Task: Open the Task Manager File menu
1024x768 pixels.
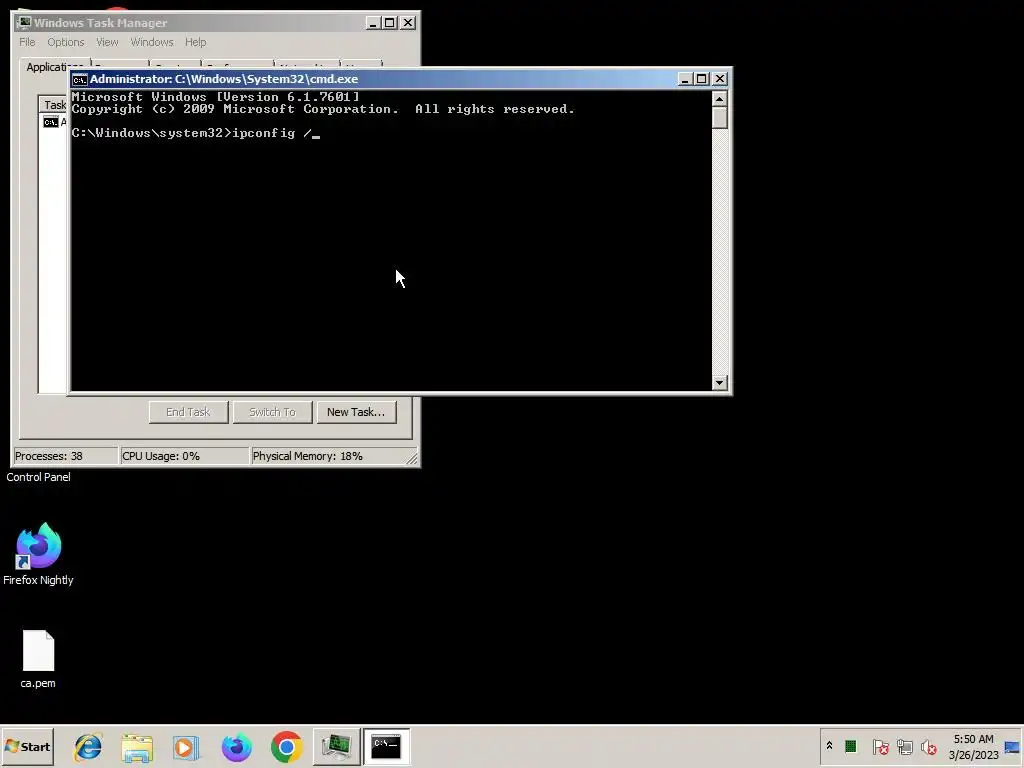Action: [x=27, y=42]
